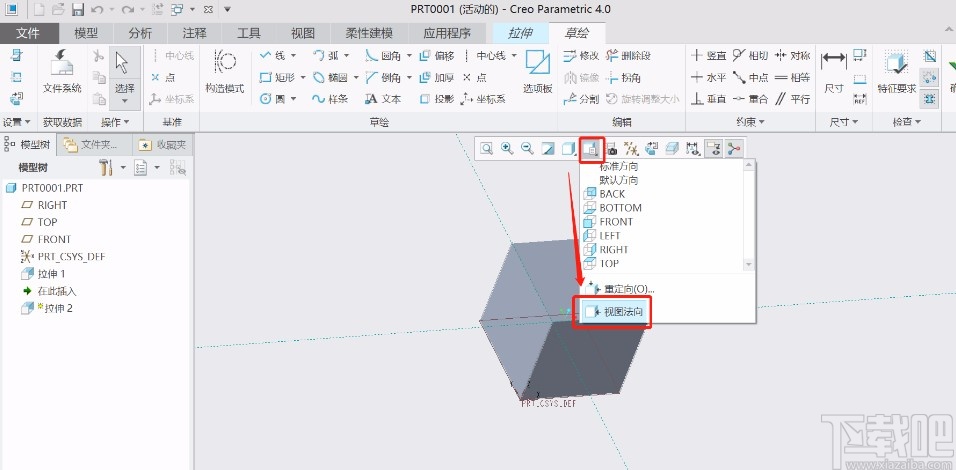Apply the 平行 parallel constraint

(x=792, y=99)
